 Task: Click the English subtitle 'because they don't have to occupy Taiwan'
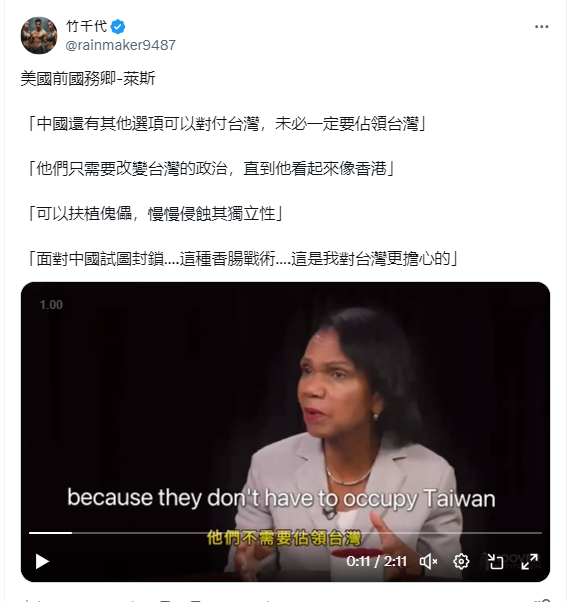[x=281, y=498]
